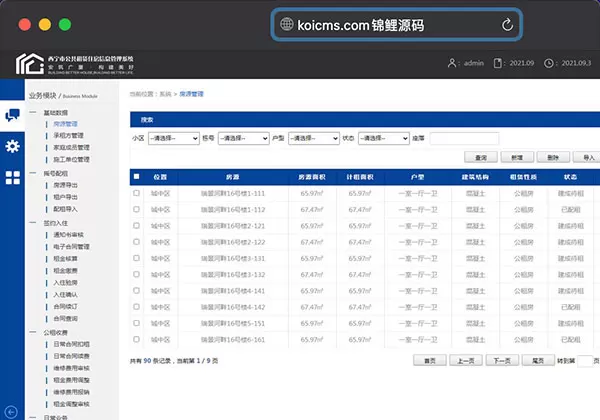Open 租户导出 in the sidebar
The width and height of the screenshot is (600, 420).
(65, 197)
